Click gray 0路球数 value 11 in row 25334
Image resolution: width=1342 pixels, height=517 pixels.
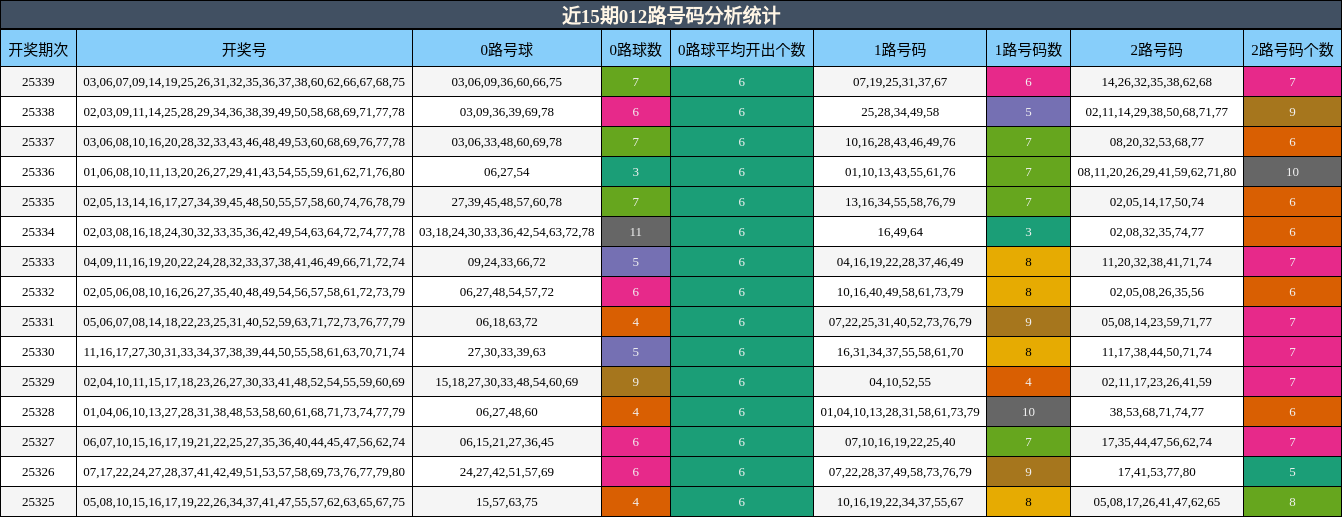click(636, 232)
